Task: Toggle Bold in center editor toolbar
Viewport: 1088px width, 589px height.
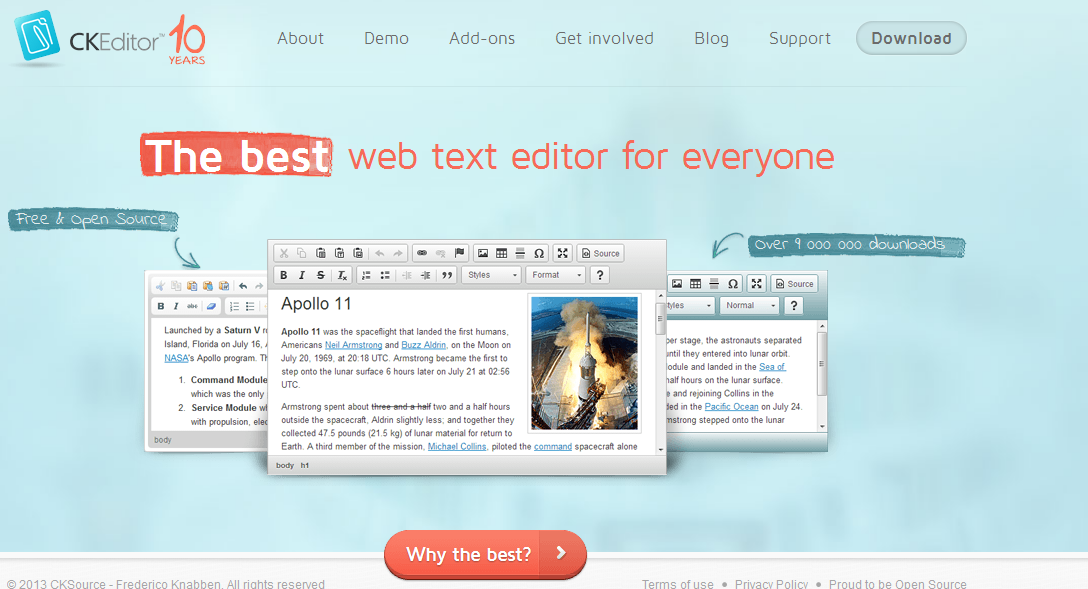Action: pyautogui.click(x=283, y=275)
